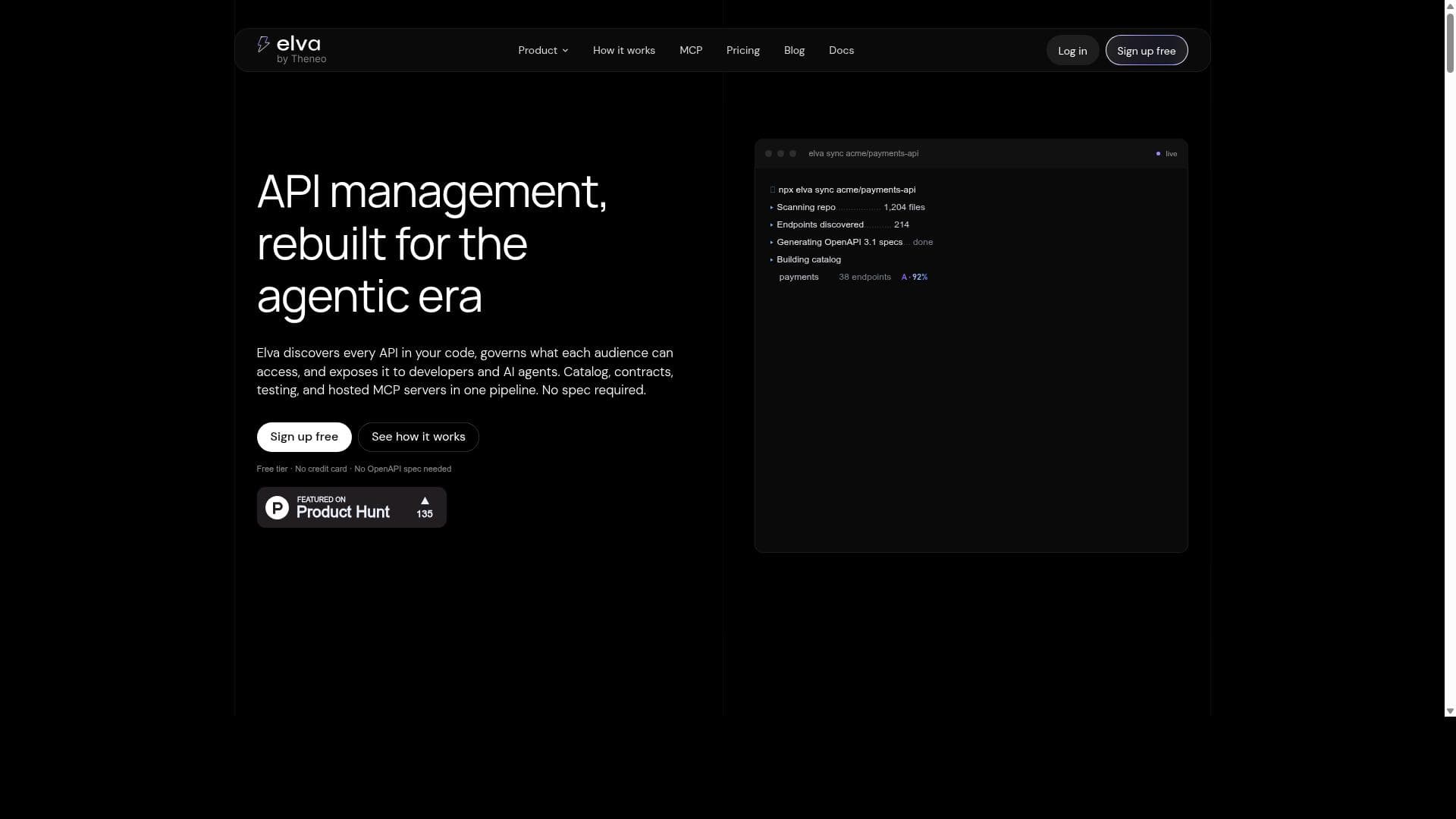
Task: Click the terminal title elva sync acme/payments-api
Action: (863, 153)
